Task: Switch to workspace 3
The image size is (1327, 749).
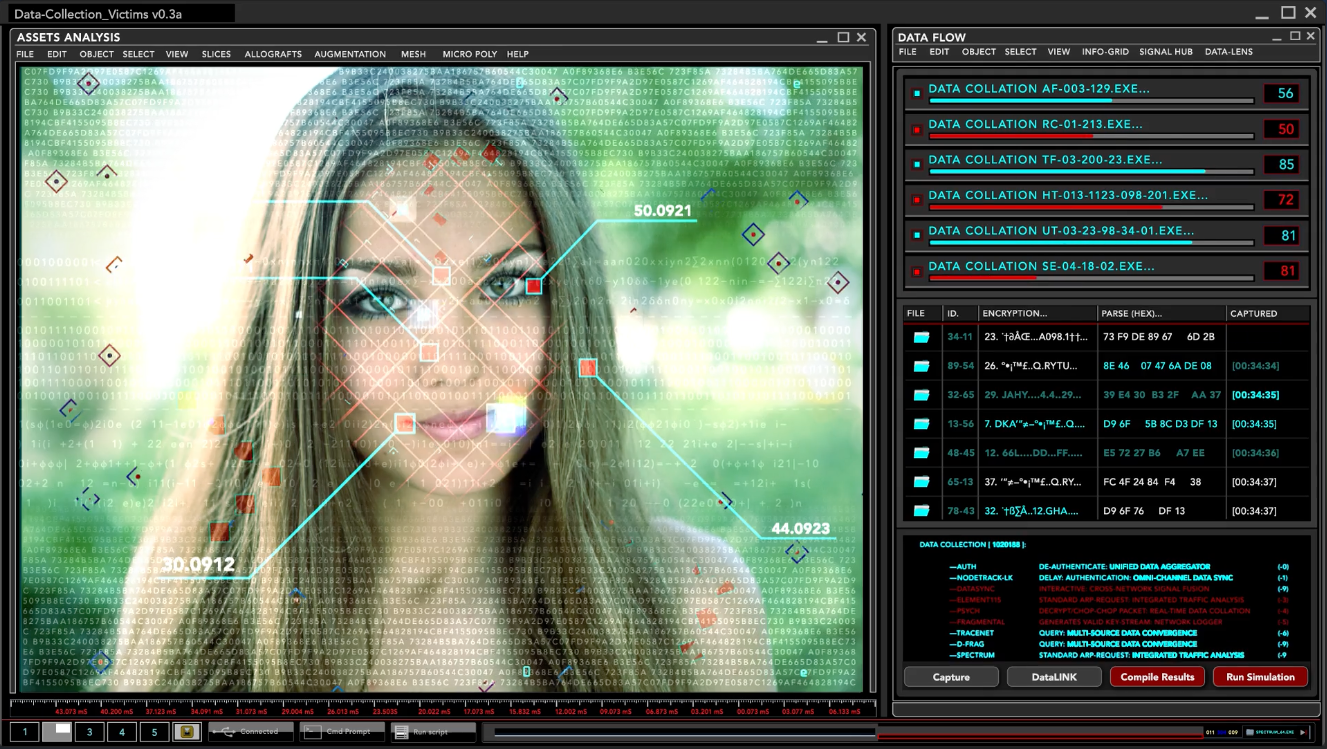Action: (90, 732)
